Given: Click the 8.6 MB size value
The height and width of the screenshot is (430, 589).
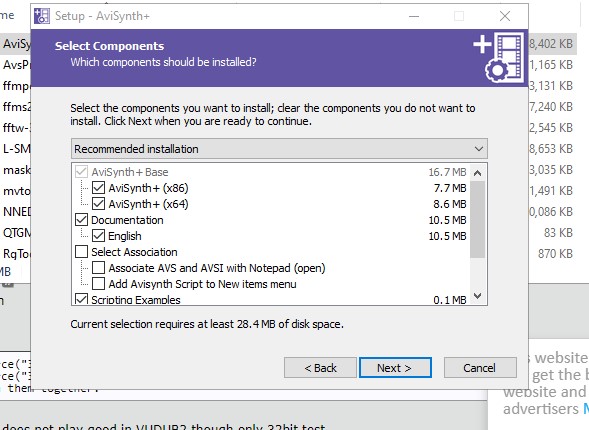Looking at the screenshot, I should [x=450, y=204].
